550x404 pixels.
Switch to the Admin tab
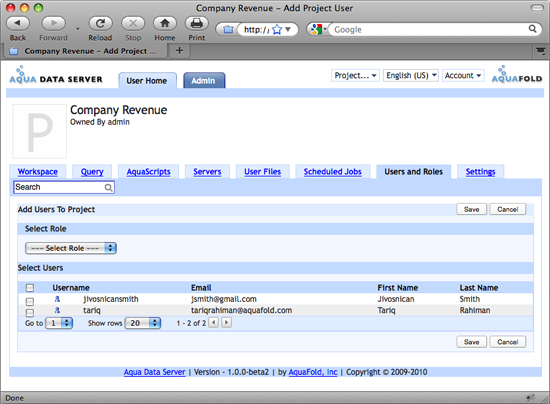(x=204, y=80)
